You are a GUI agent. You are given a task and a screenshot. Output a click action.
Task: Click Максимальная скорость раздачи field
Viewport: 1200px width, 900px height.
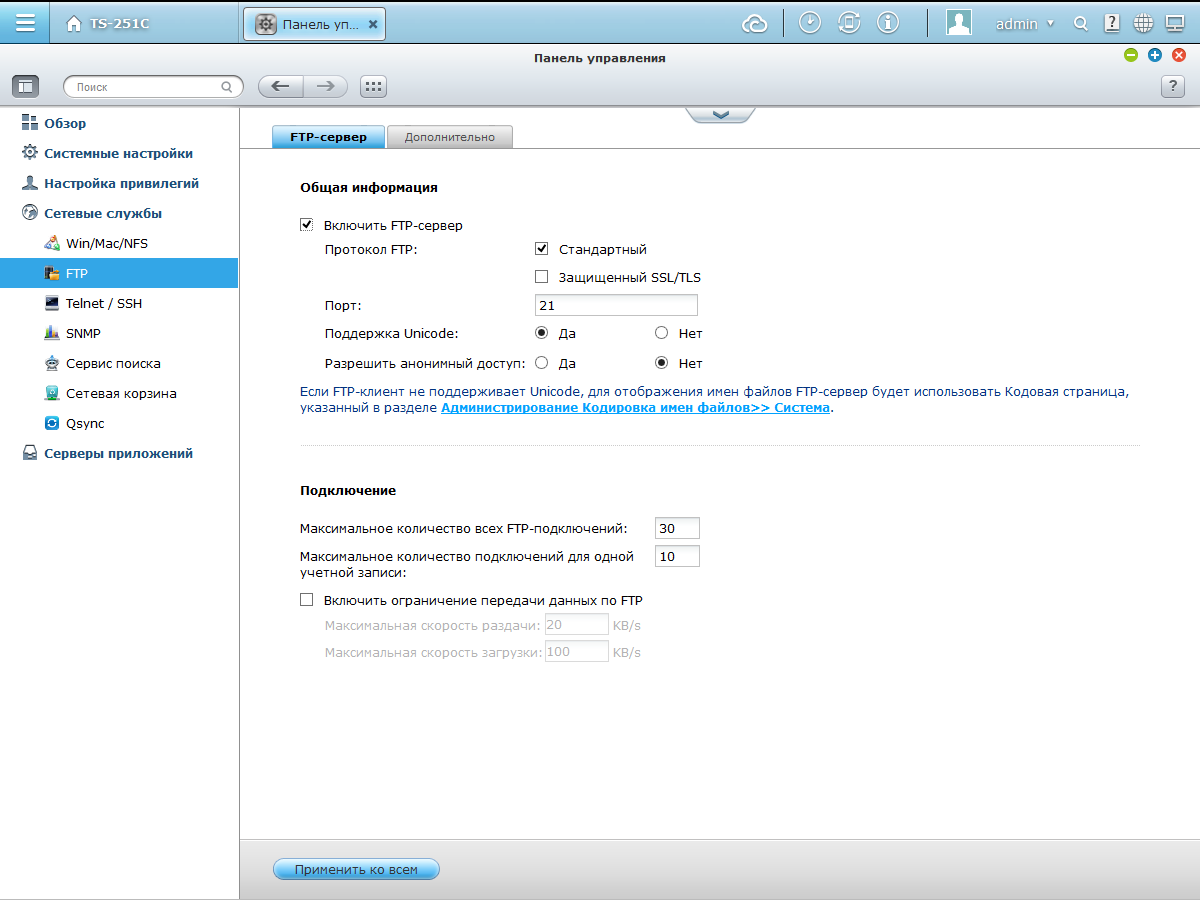[577, 624]
